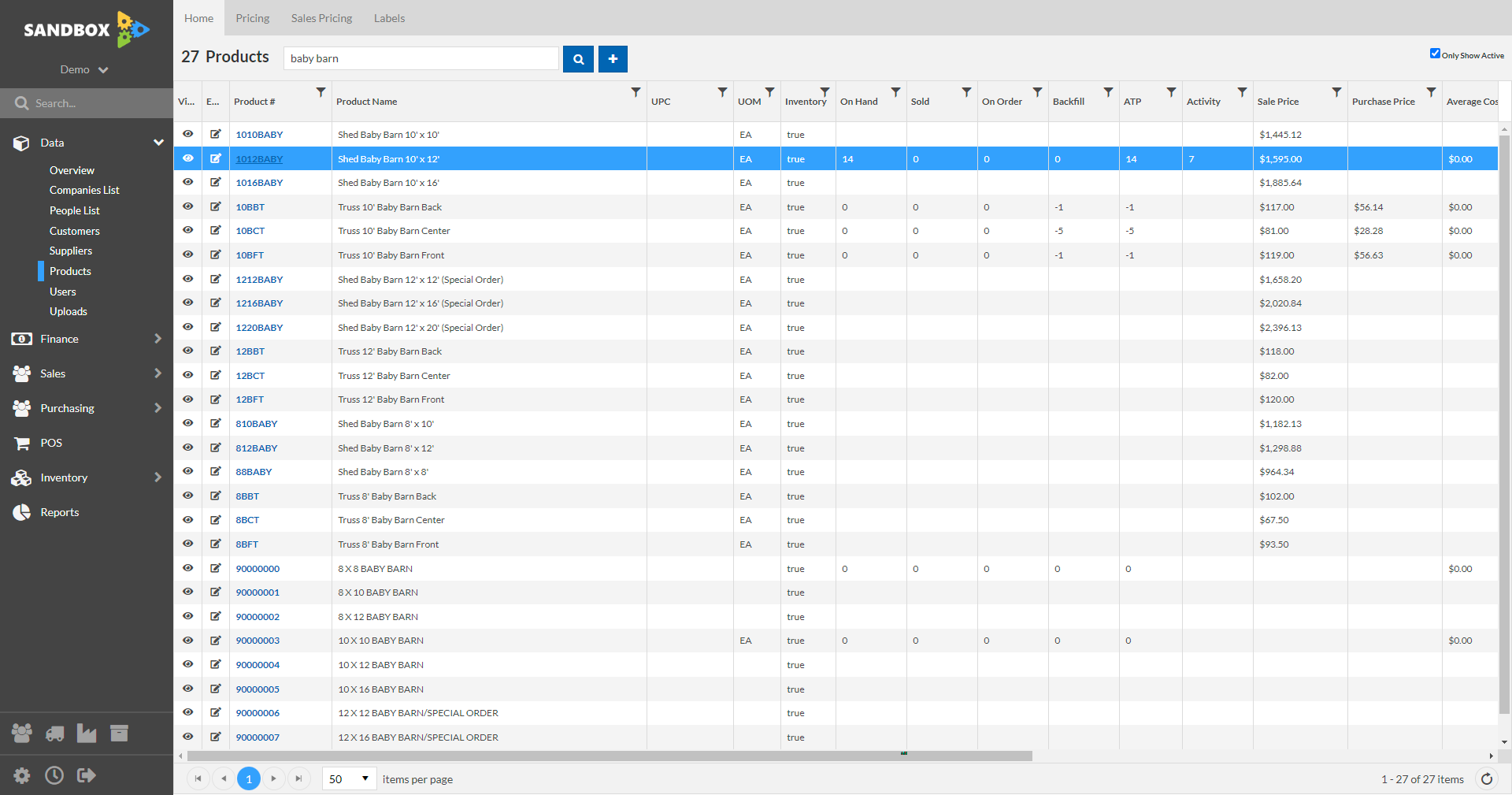Click view eye icon for 90000000 row

[x=187, y=568]
